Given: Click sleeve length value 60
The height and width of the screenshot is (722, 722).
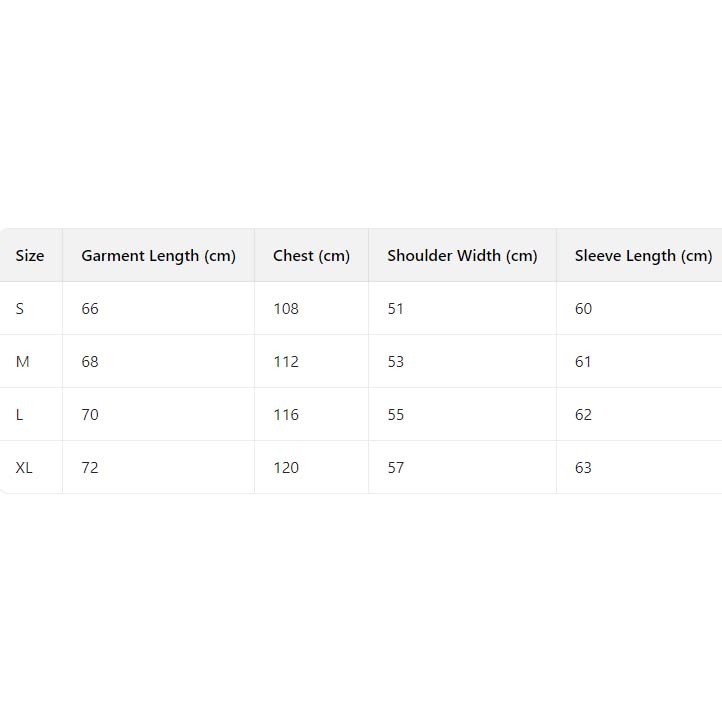Looking at the screenshot, I should [583, 309].
